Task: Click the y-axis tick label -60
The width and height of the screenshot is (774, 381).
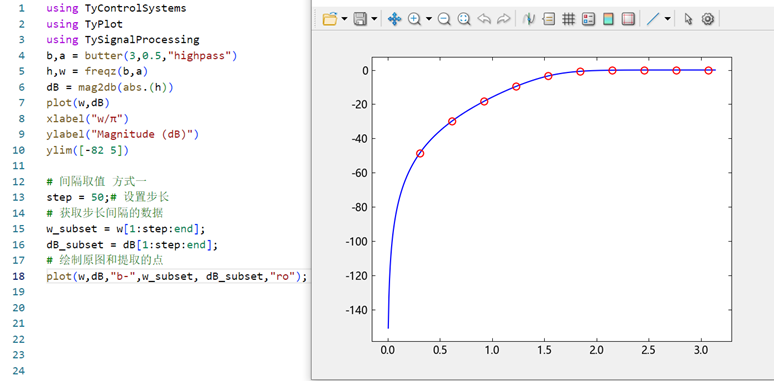Action: [x=359, y=173]
